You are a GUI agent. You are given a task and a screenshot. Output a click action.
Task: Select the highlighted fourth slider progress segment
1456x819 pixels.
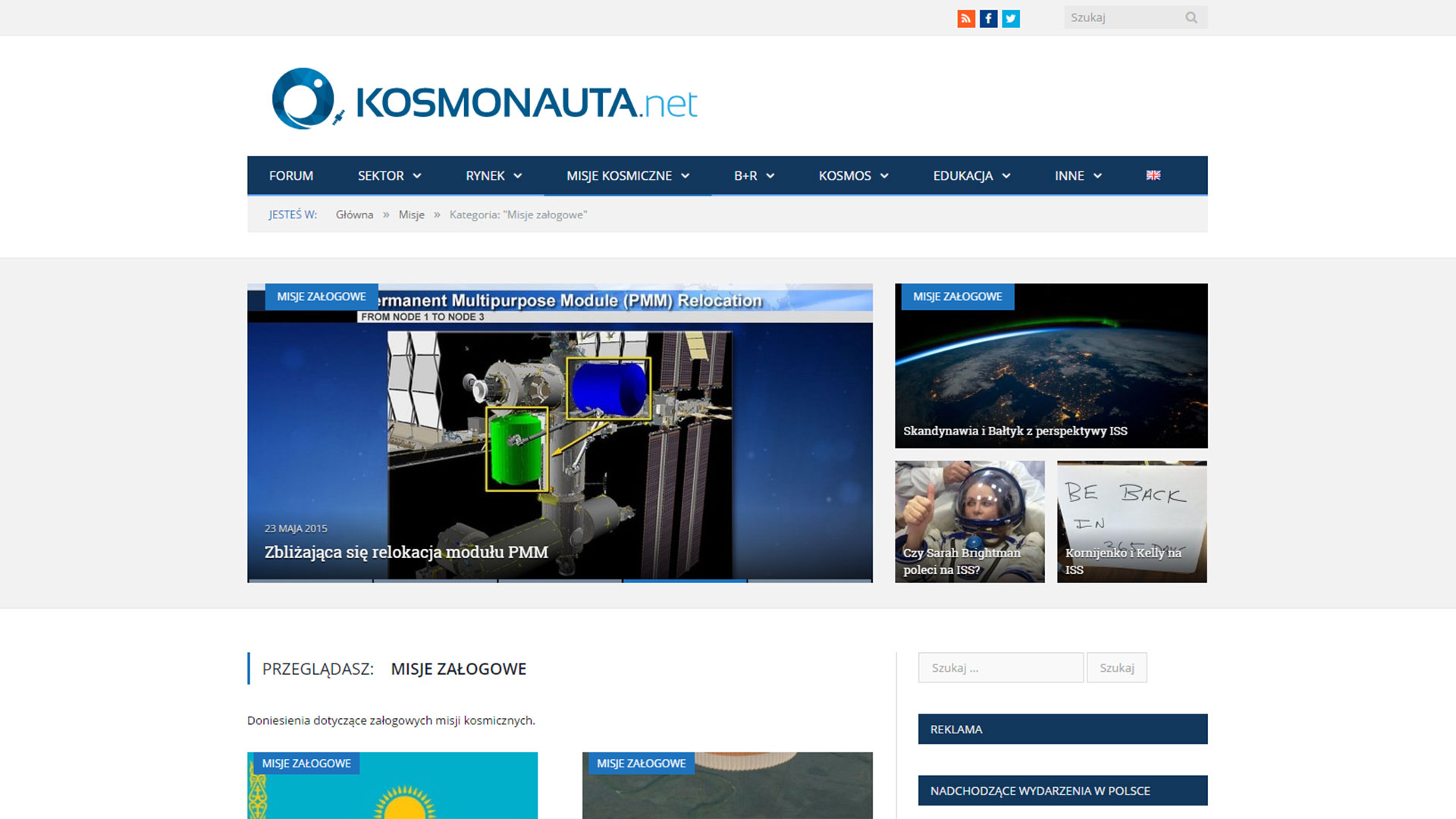coord(685,580)
